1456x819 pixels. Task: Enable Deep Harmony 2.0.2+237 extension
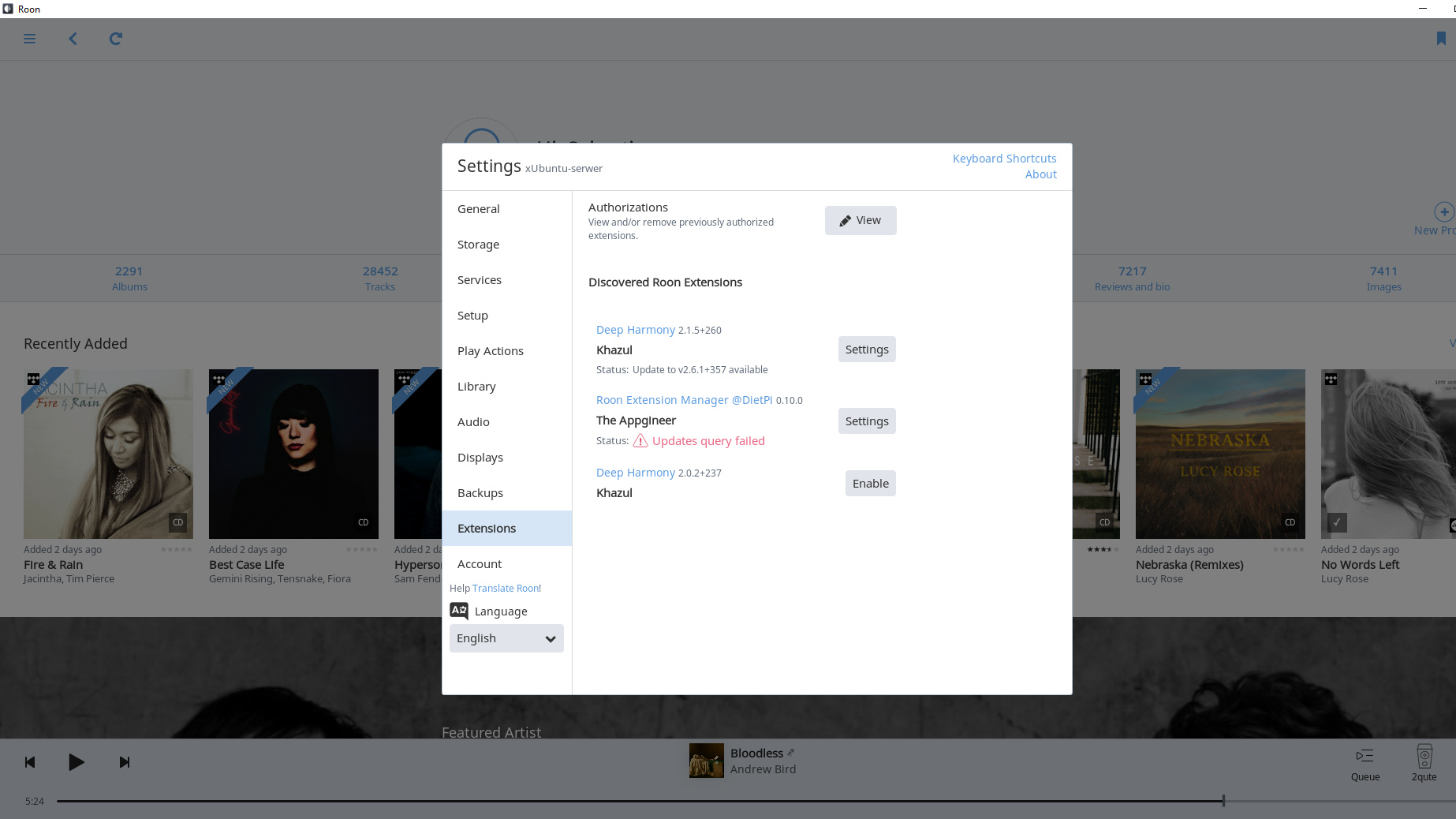click(x=871, y=484)
